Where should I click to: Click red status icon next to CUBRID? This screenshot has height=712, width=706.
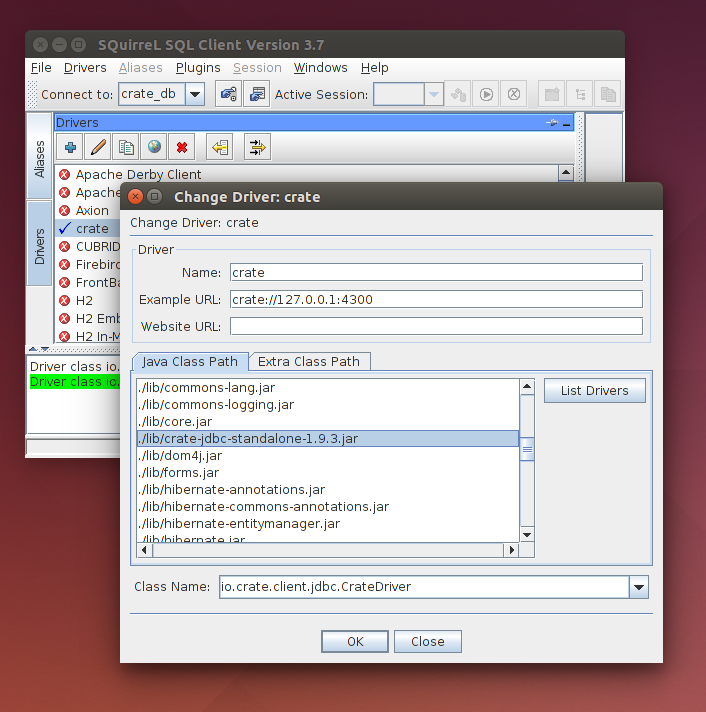coord(64,247)
